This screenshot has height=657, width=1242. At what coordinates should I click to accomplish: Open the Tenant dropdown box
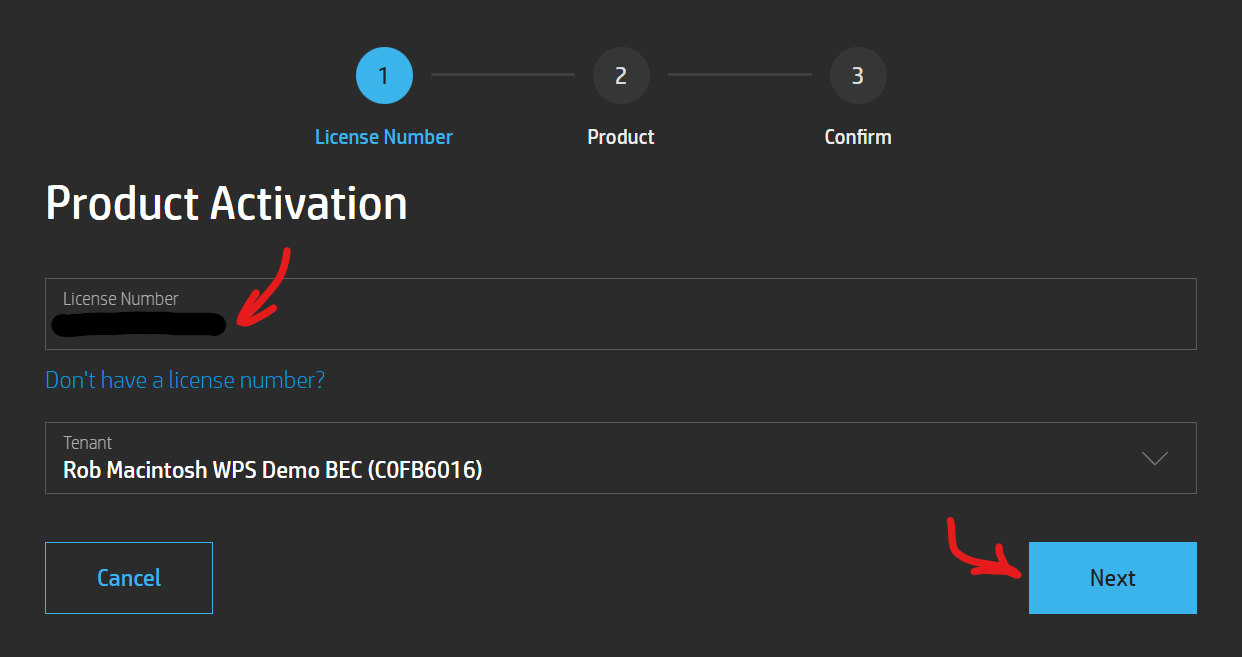[x=620, y=458]
